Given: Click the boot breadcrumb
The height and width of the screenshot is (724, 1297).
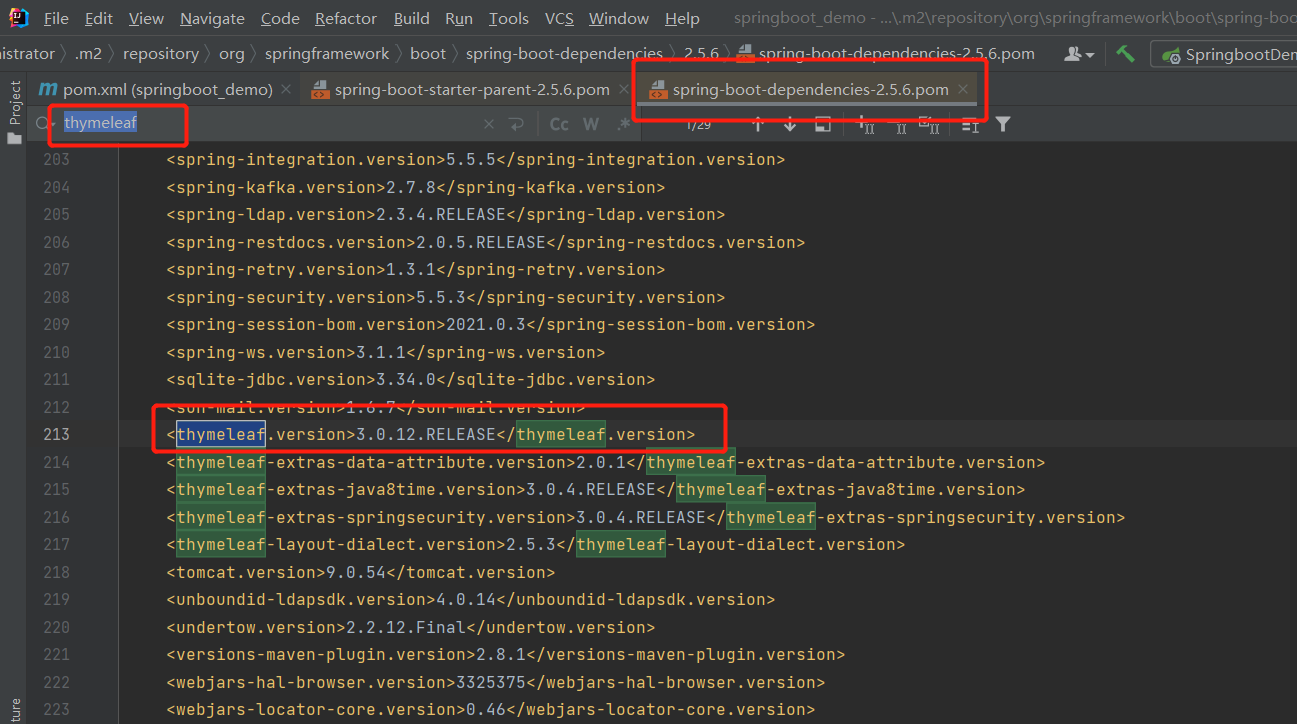Looking at the screenshot, I should pyautogui.click(x=428, y=54).
